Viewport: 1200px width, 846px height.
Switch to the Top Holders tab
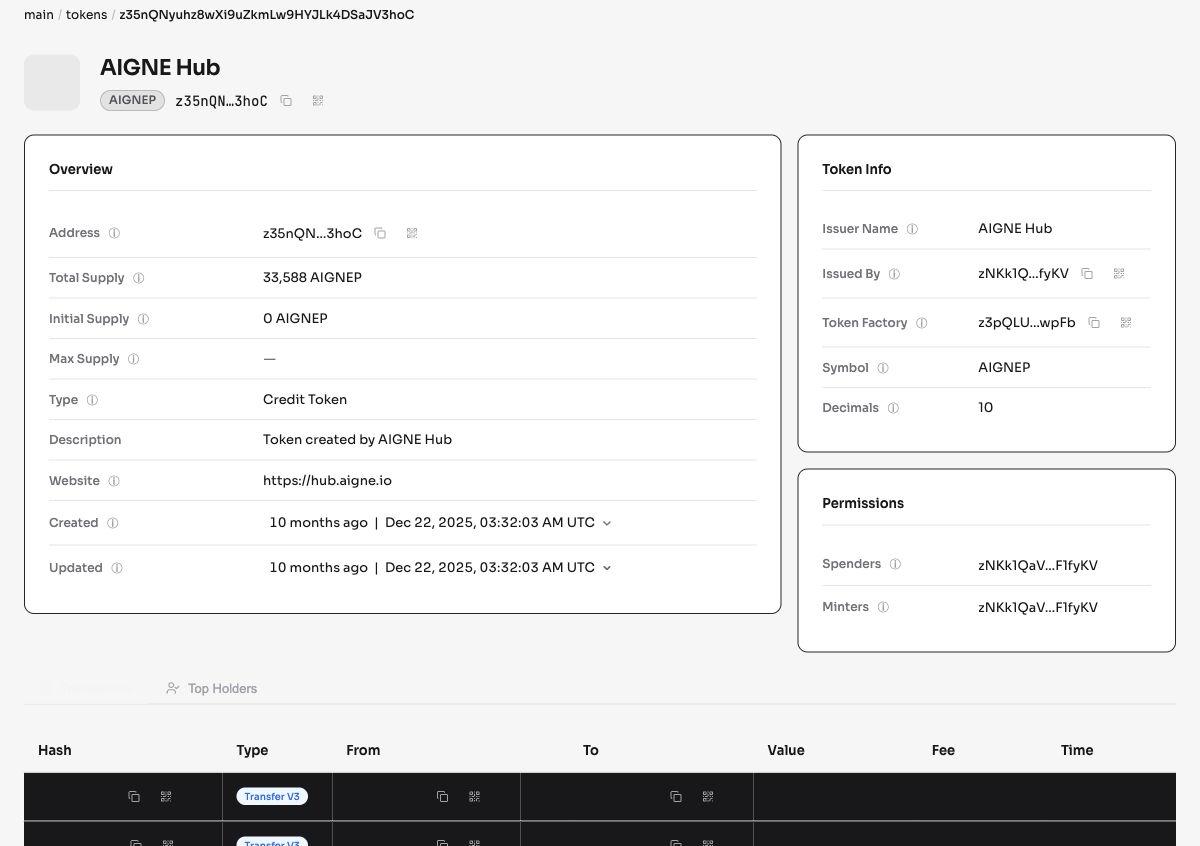(x=211, y=688)
